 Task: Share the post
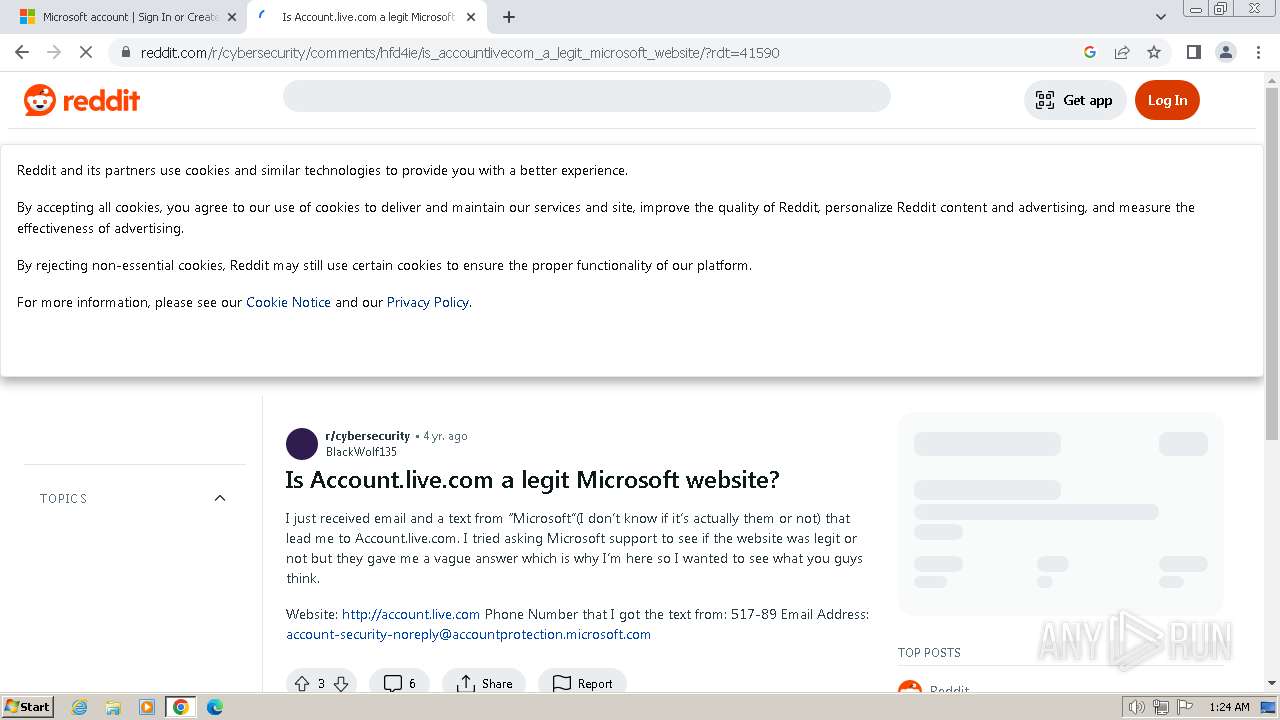point(484,684)
